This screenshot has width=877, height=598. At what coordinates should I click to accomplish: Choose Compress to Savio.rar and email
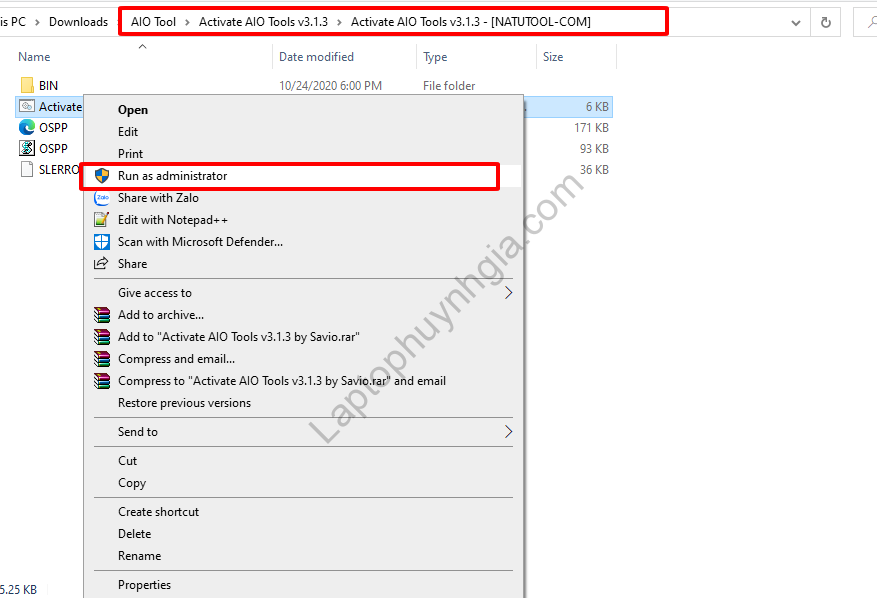click(282, 381)
